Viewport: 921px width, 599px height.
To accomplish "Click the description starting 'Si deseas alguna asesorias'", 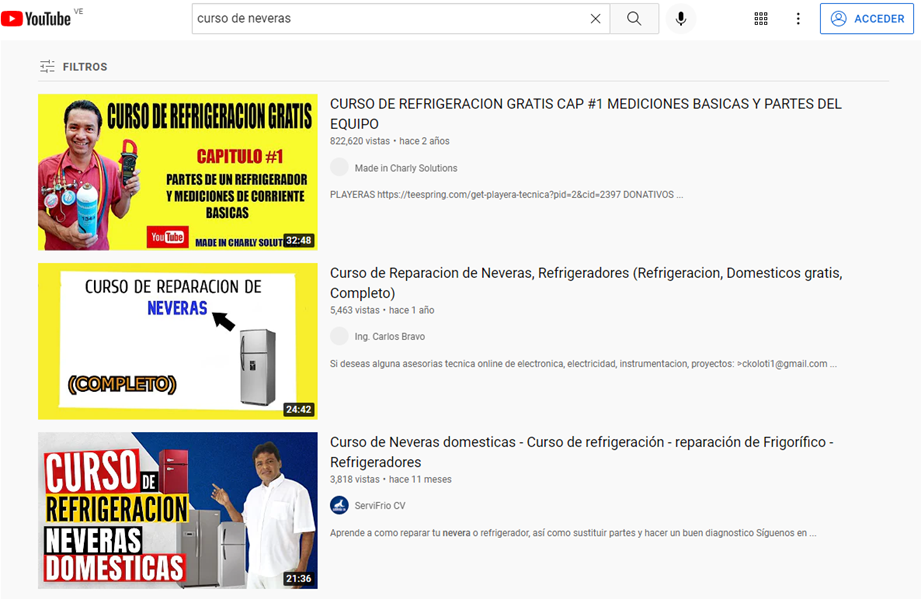I will [583, 364].
